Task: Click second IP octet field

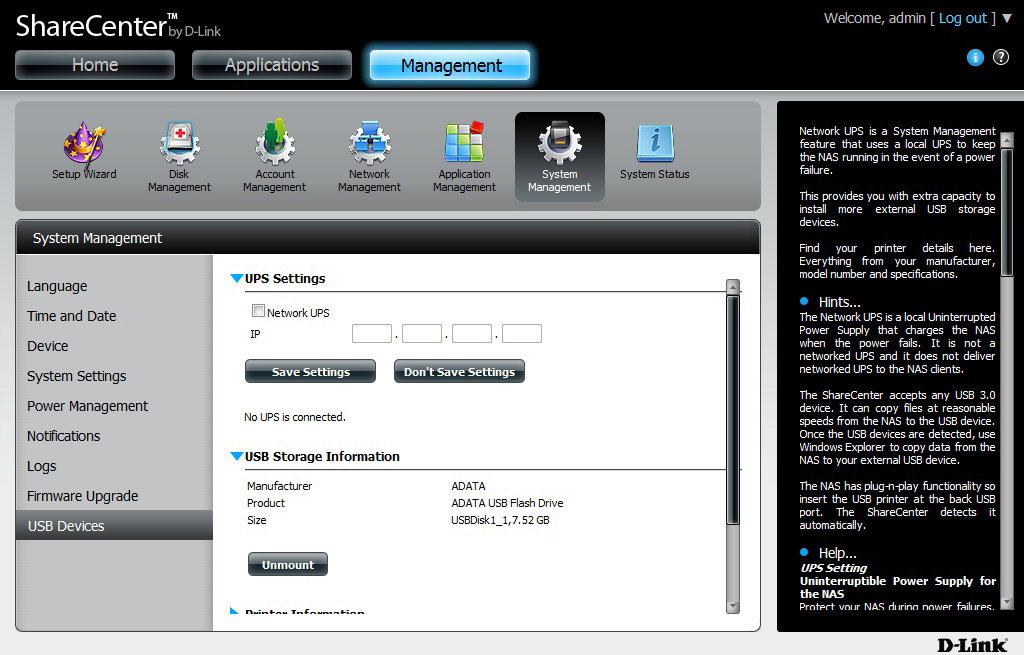Action: (422, 334)
